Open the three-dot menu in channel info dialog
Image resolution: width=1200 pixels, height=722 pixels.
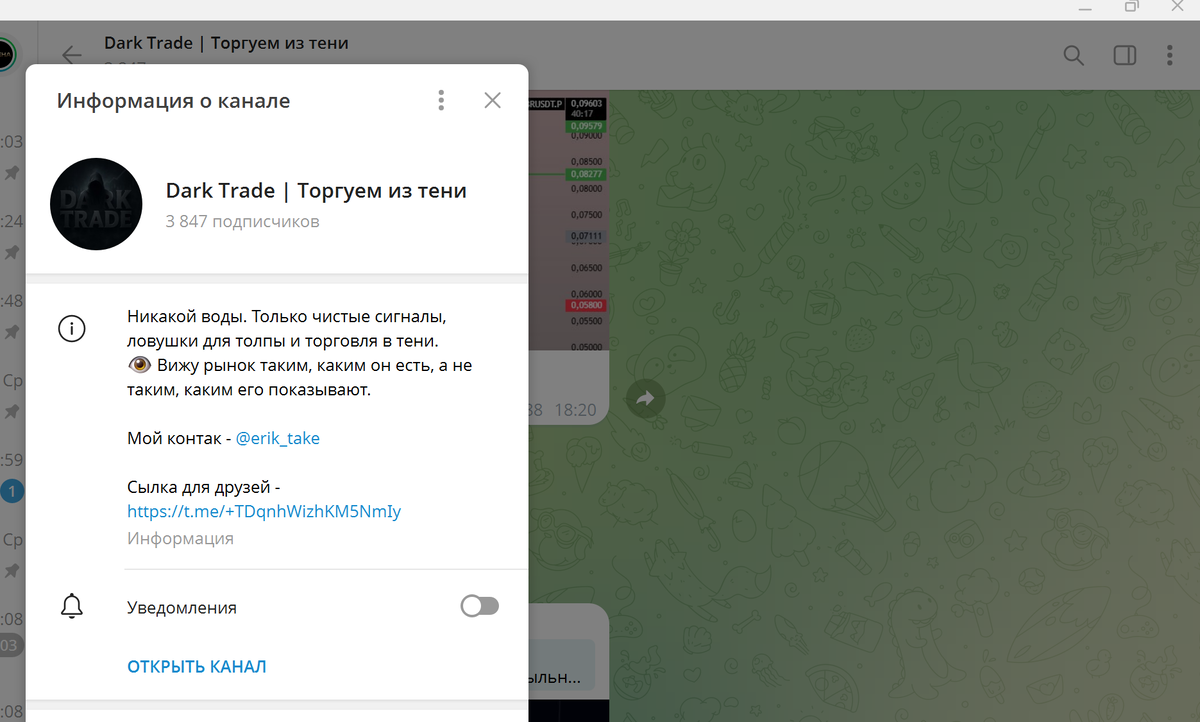pyautogui.click(x=441, y=100)
